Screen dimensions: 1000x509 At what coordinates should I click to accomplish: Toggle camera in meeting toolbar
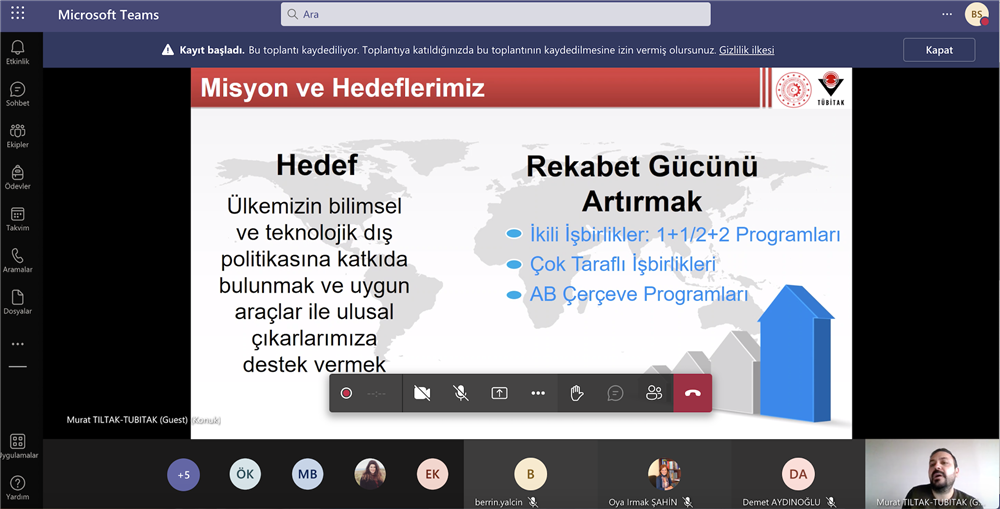pyautogui.click(x=422, y=394)
